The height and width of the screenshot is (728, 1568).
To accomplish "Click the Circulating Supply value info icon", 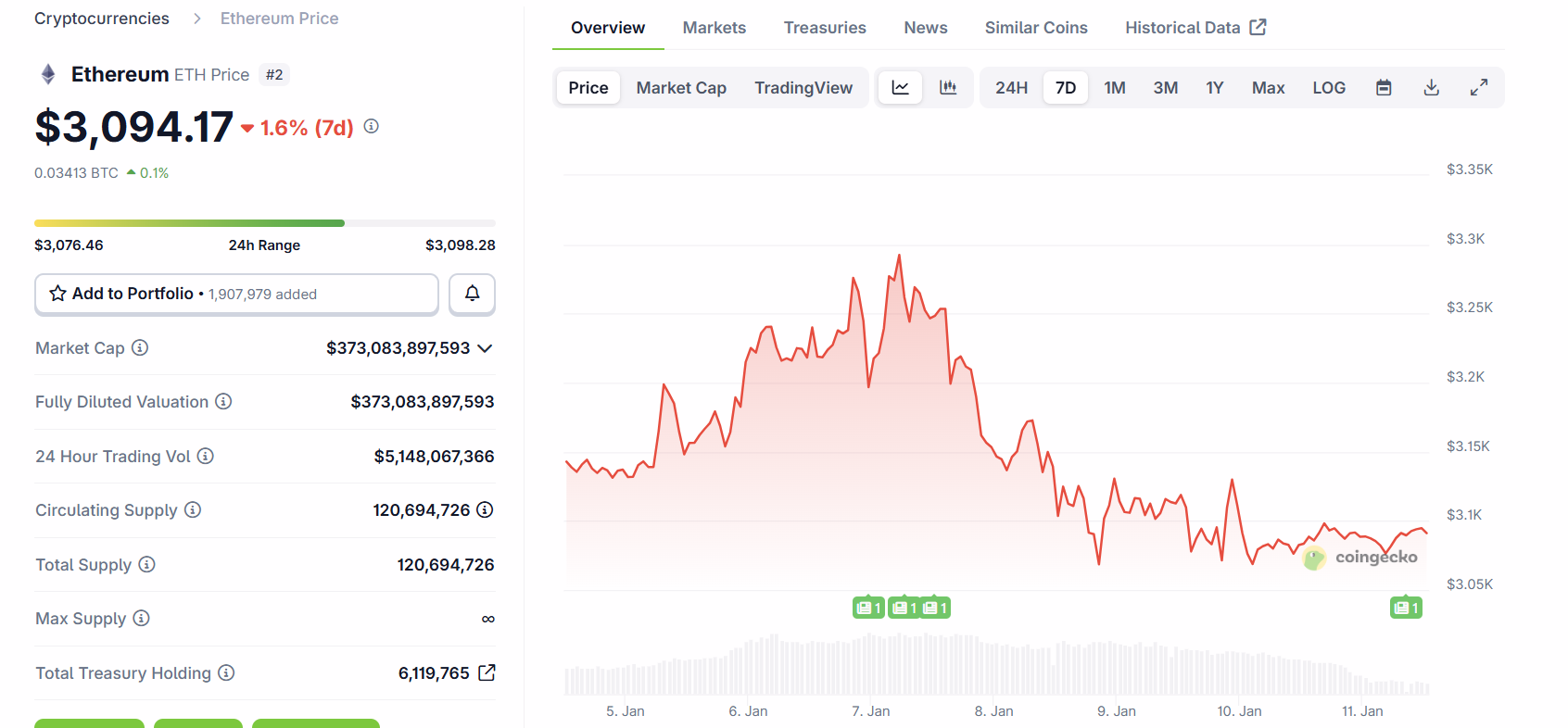I will [485, 509].
